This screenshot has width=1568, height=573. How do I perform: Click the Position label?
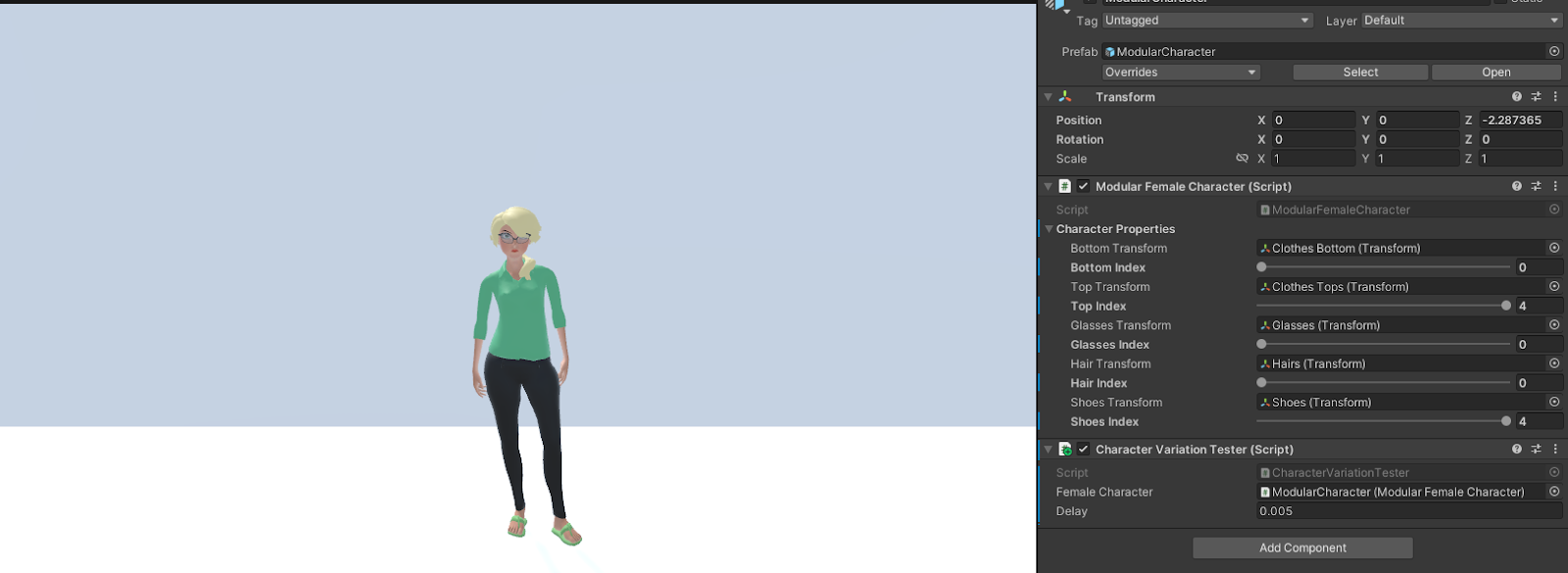coord(1079,119)
